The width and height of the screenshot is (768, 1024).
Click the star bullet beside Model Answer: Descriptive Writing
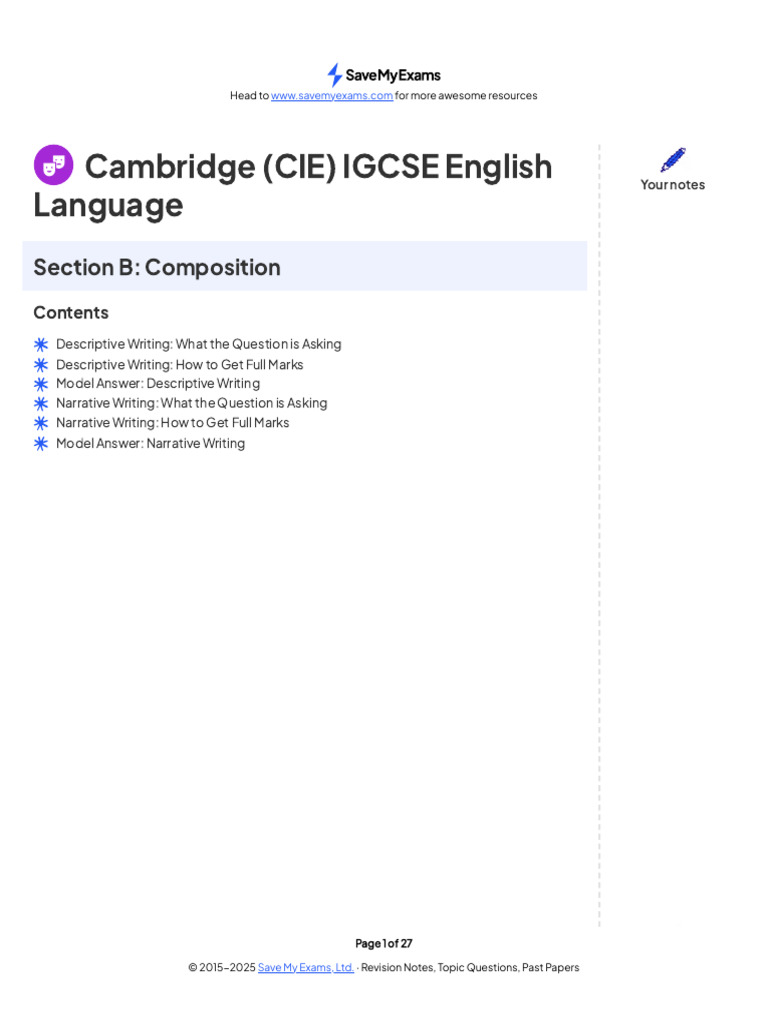41,384
